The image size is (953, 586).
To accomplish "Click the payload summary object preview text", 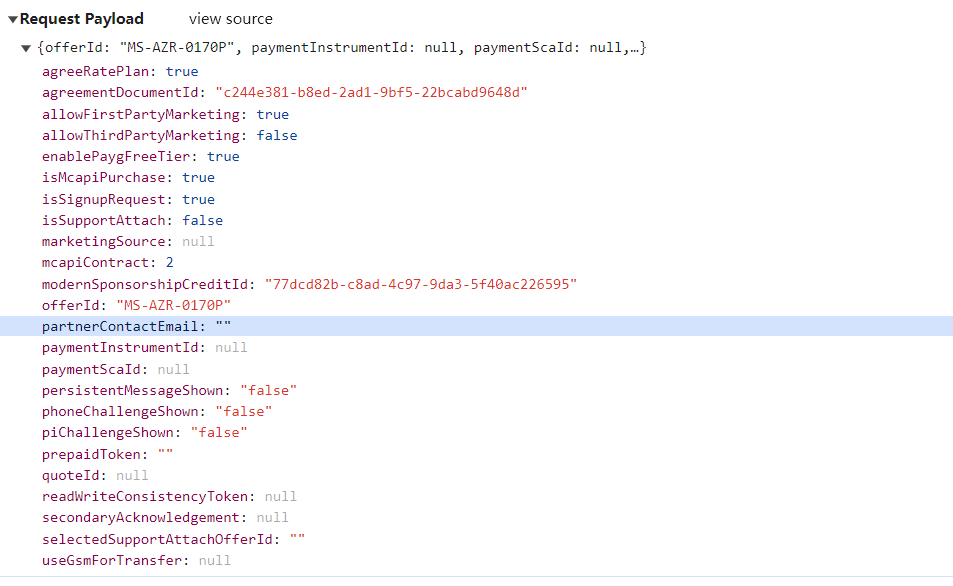I will pos(342,47).
